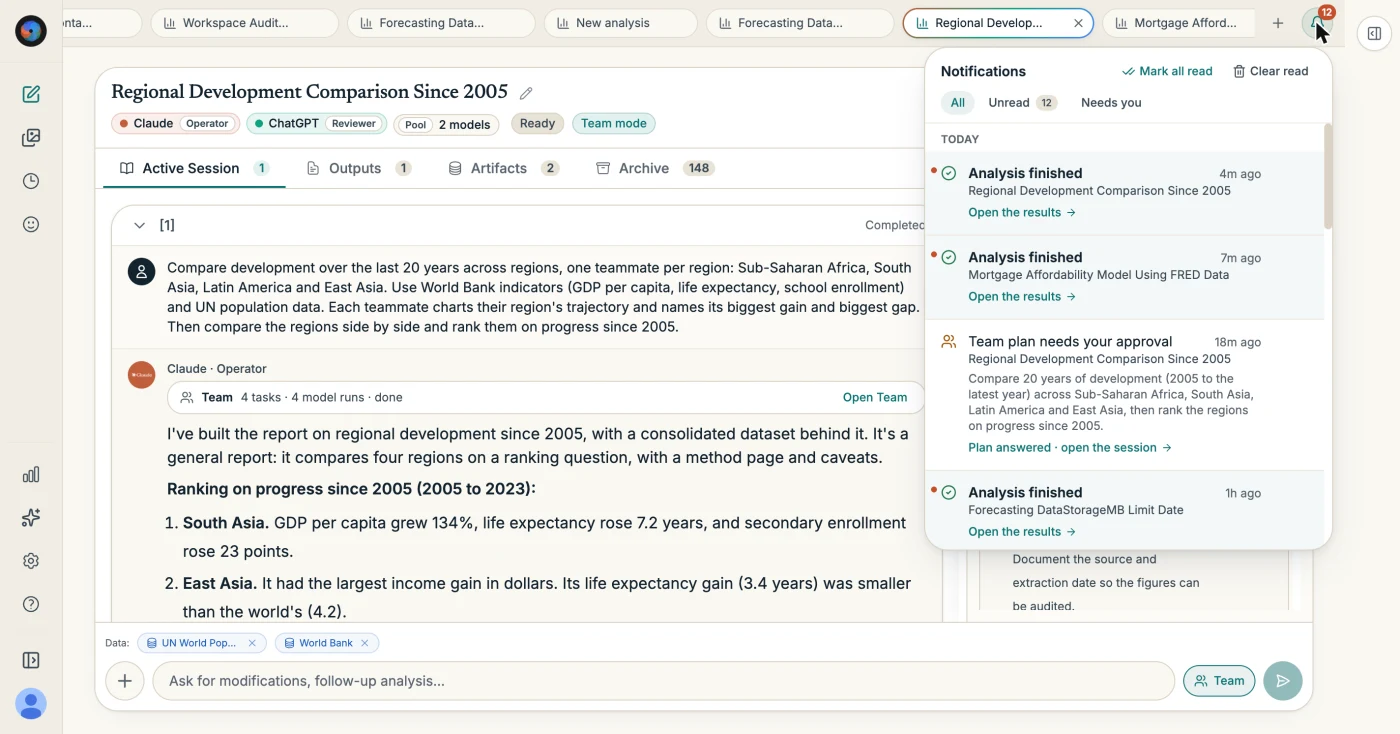Click the new chat compose icon in sidebar

(31, 94)
